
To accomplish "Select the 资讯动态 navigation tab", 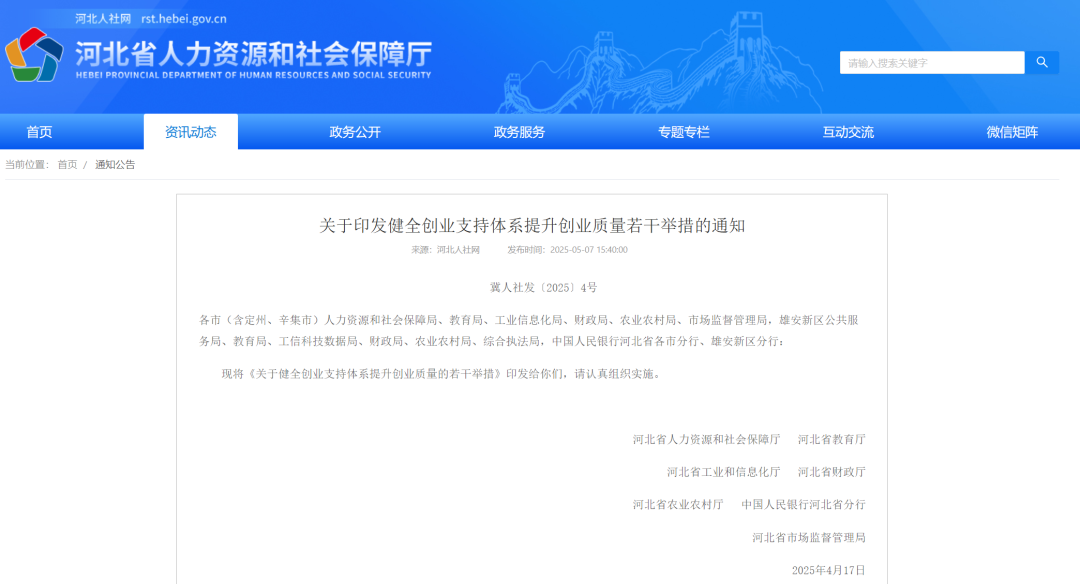I will 190,132.
